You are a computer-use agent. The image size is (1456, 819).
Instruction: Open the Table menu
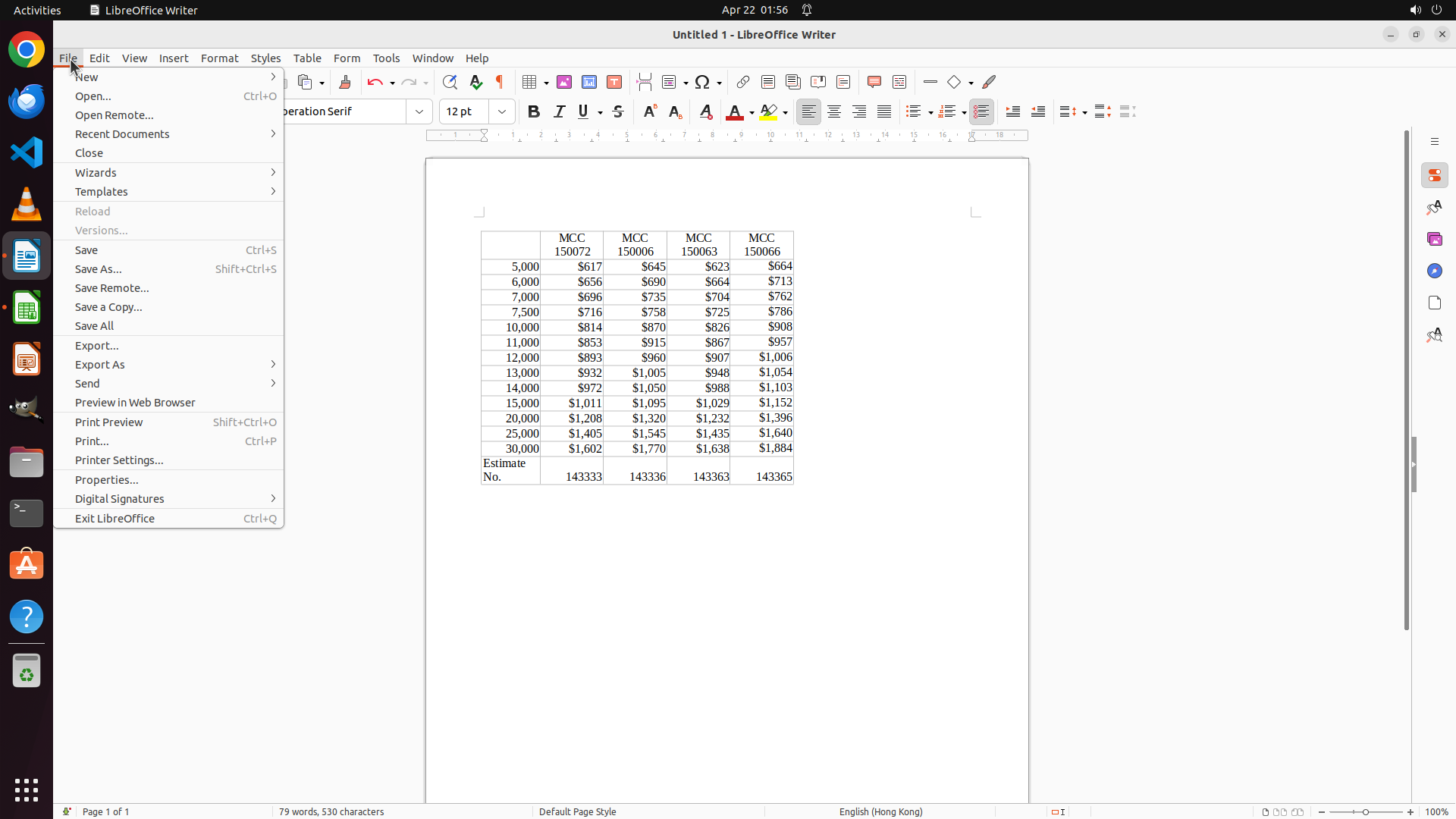tap(307, 58)
